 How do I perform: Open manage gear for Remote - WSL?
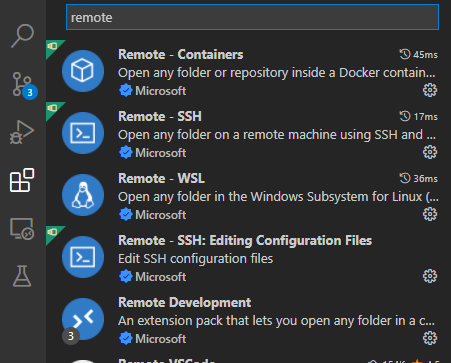430,214
